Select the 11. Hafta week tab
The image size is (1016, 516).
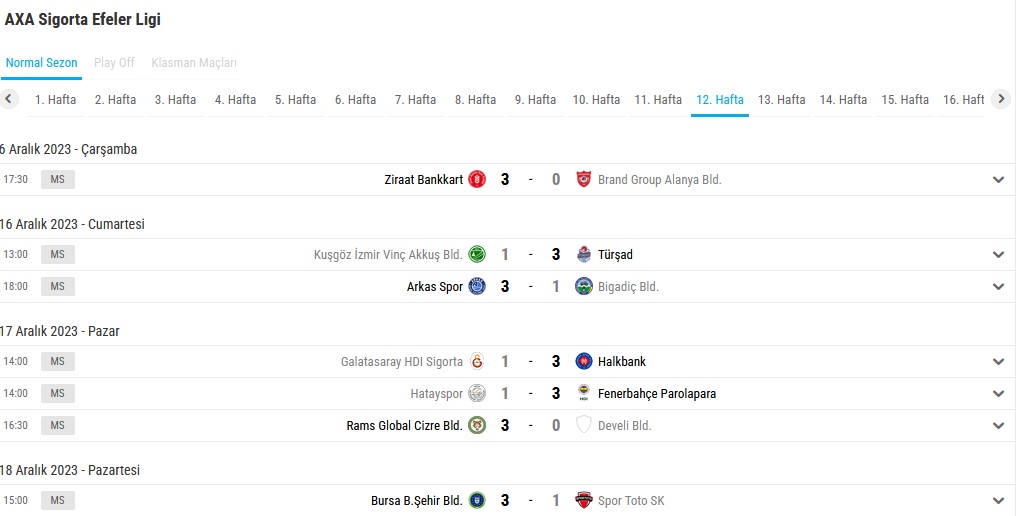coord(658,100)
